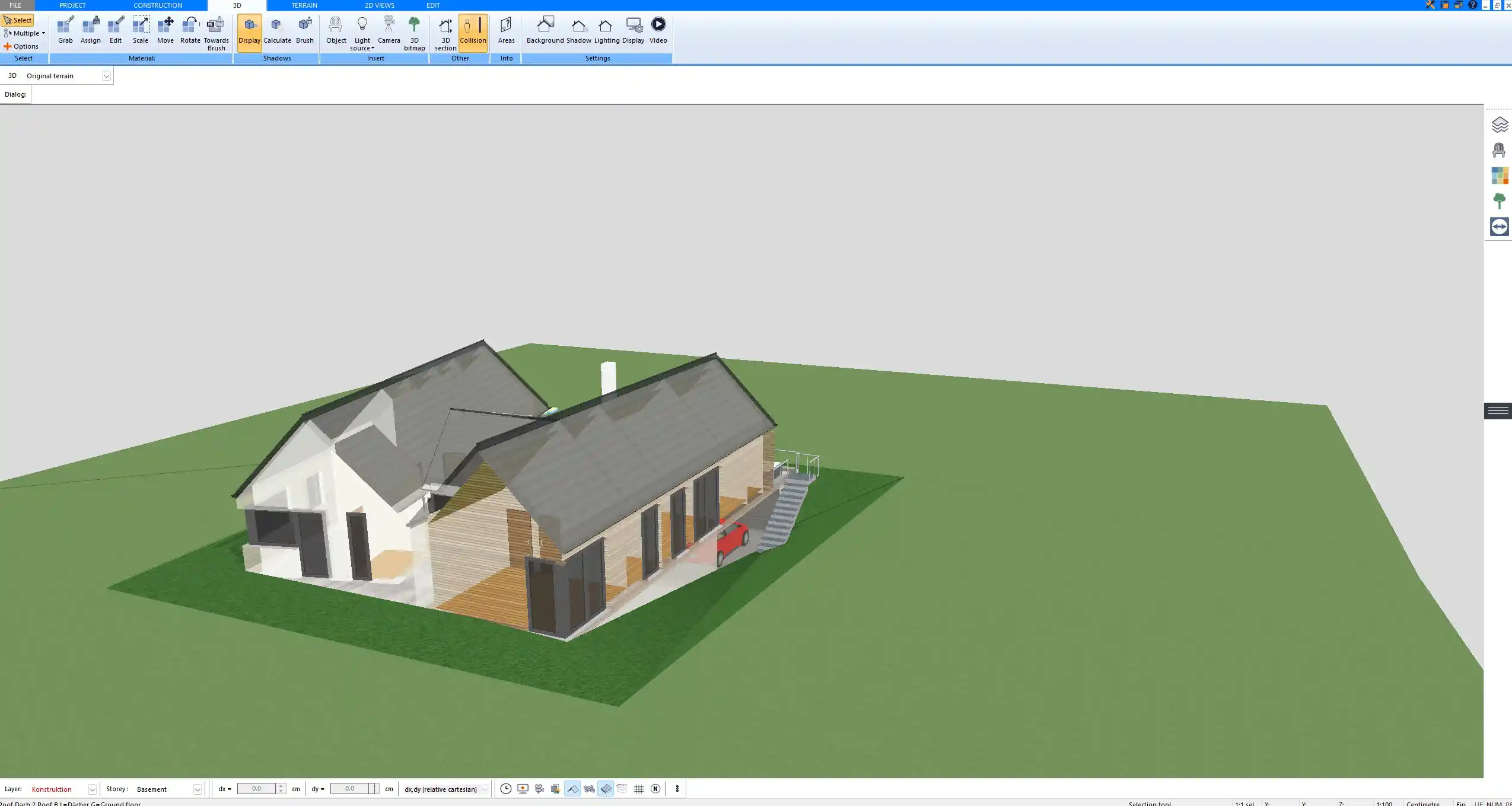The width and height of the screenshot is (1512, 806).
Task: Toggle the terrain surface icon in bottom toolbar
Action: click(606, 789)
